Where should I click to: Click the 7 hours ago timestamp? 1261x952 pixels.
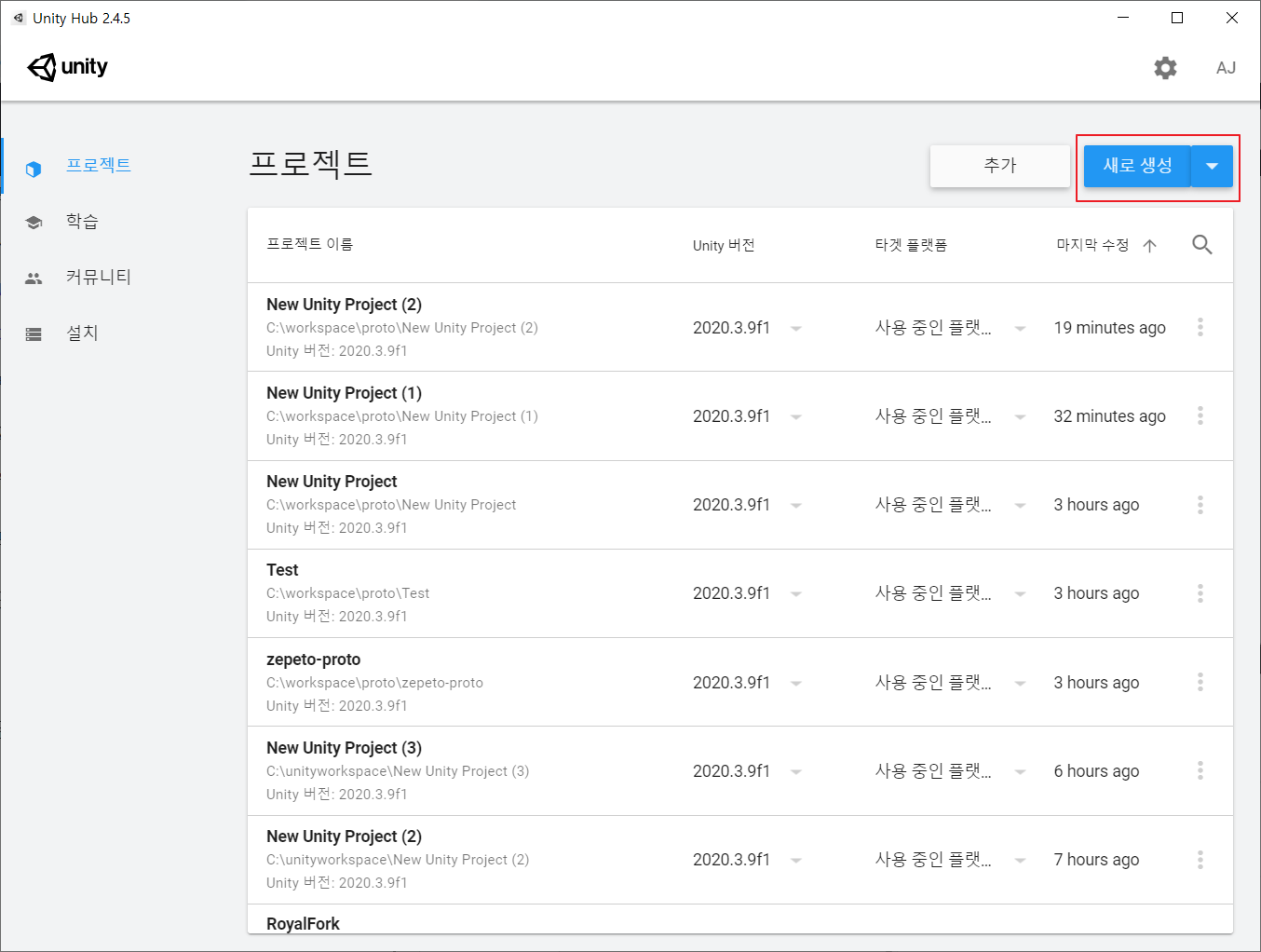coord(1096,860)
